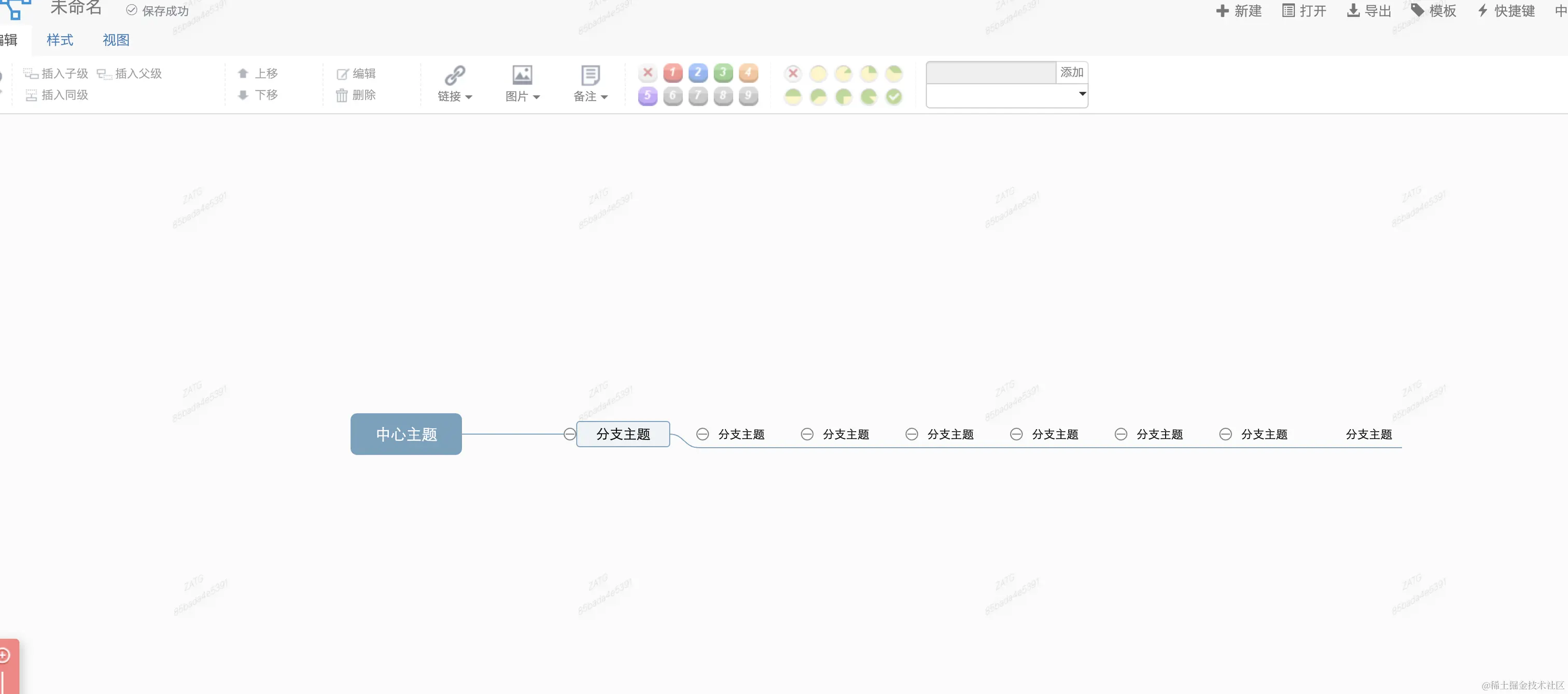
Task: Collapse the selected 分支主题 node
Action: pos(569,434)
